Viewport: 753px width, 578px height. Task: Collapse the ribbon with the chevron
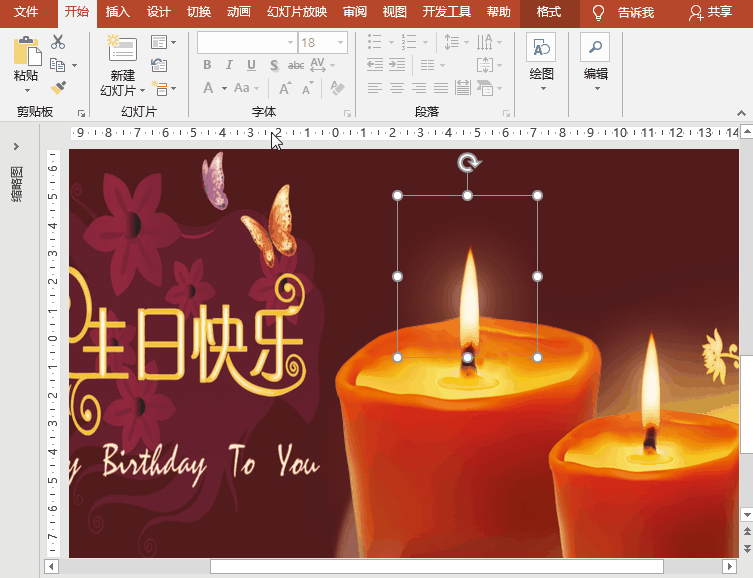point(741,113)
